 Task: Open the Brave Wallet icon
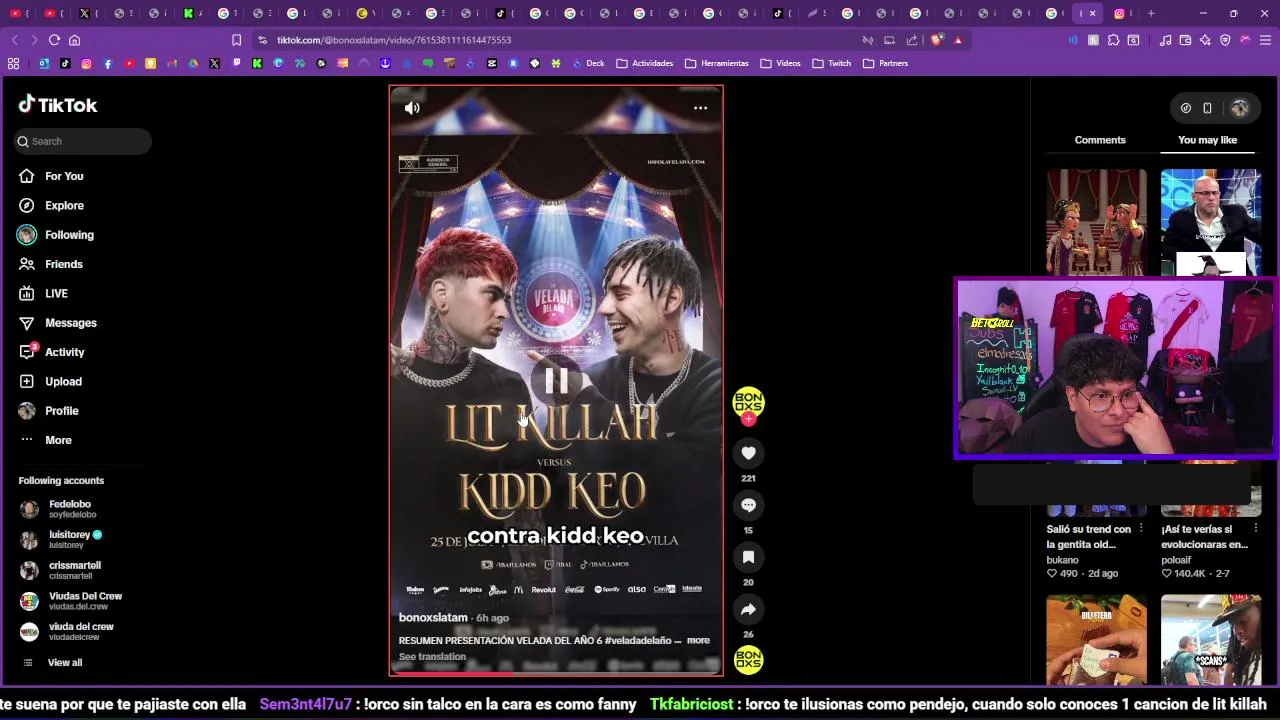(1185, 40)
